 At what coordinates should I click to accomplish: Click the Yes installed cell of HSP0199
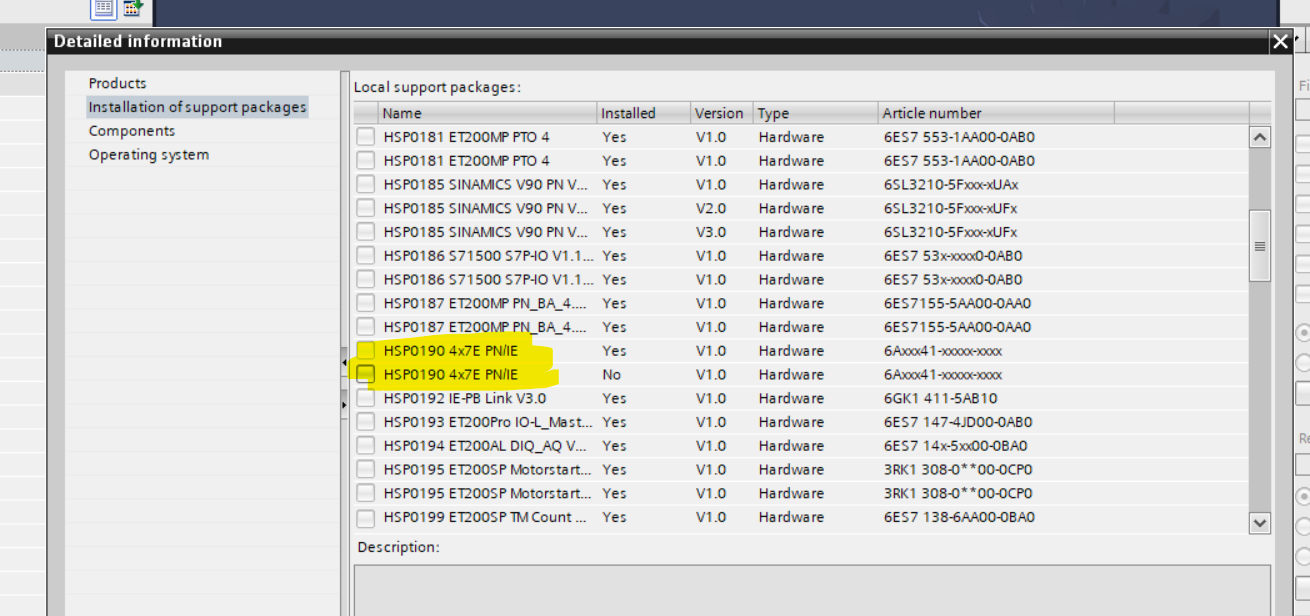(614, 517)
